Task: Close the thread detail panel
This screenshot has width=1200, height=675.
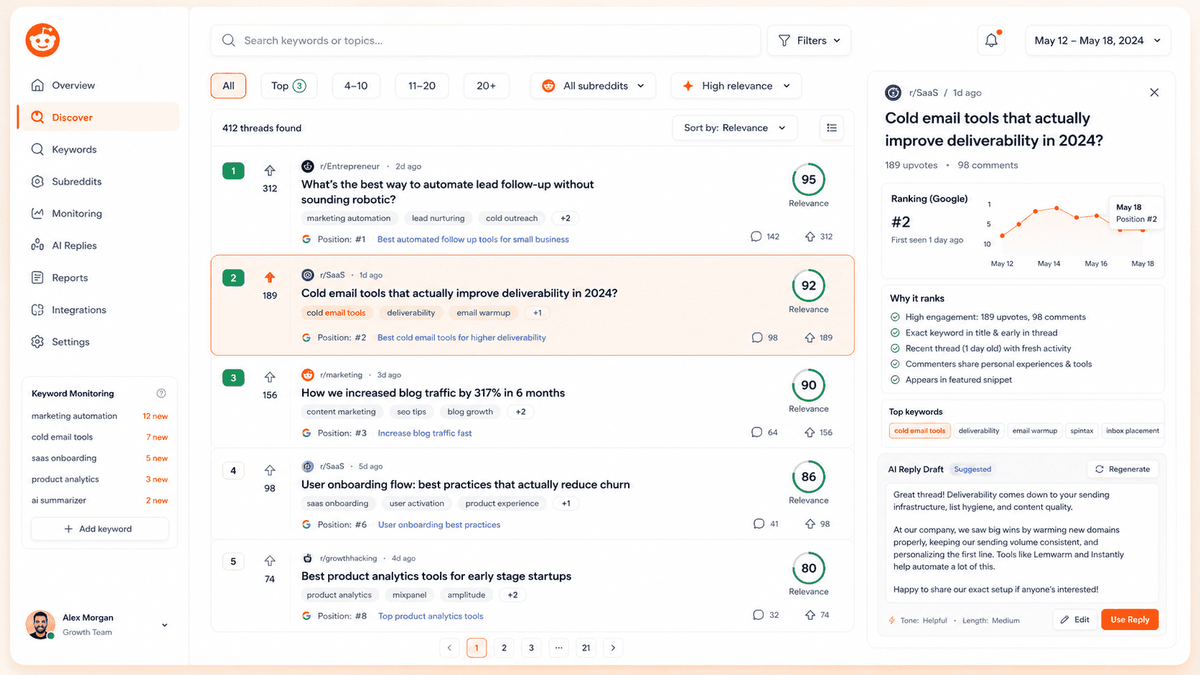Action: coord(1154,92)
